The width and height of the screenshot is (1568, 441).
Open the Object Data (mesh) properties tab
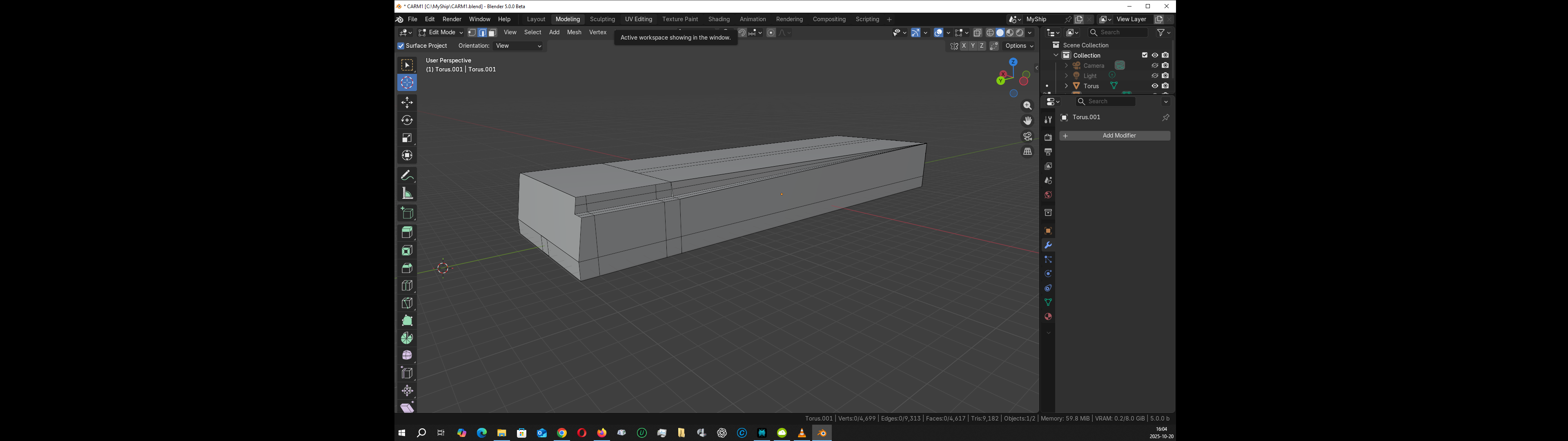point(1047,303)
